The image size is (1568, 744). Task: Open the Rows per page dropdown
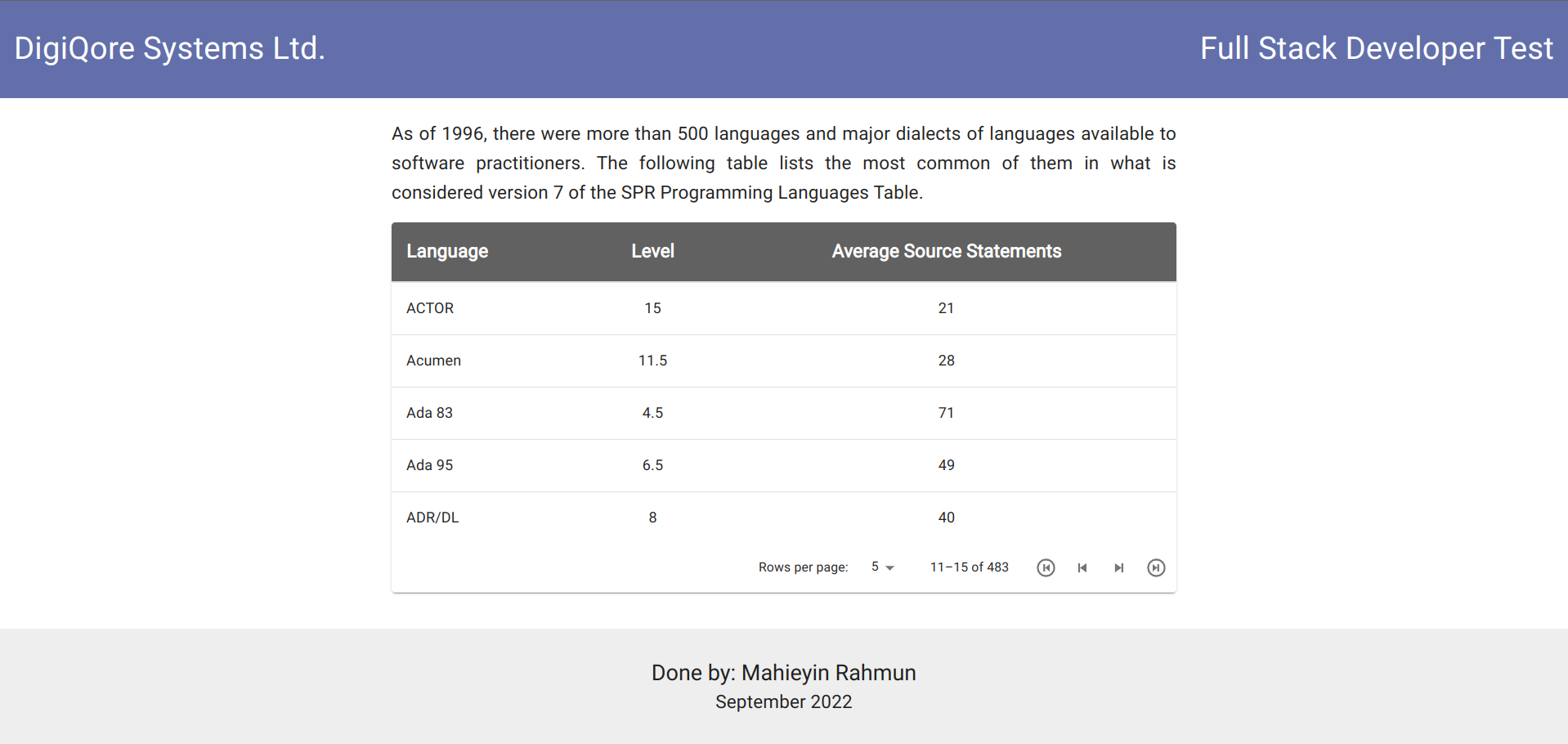click(883, 567)
